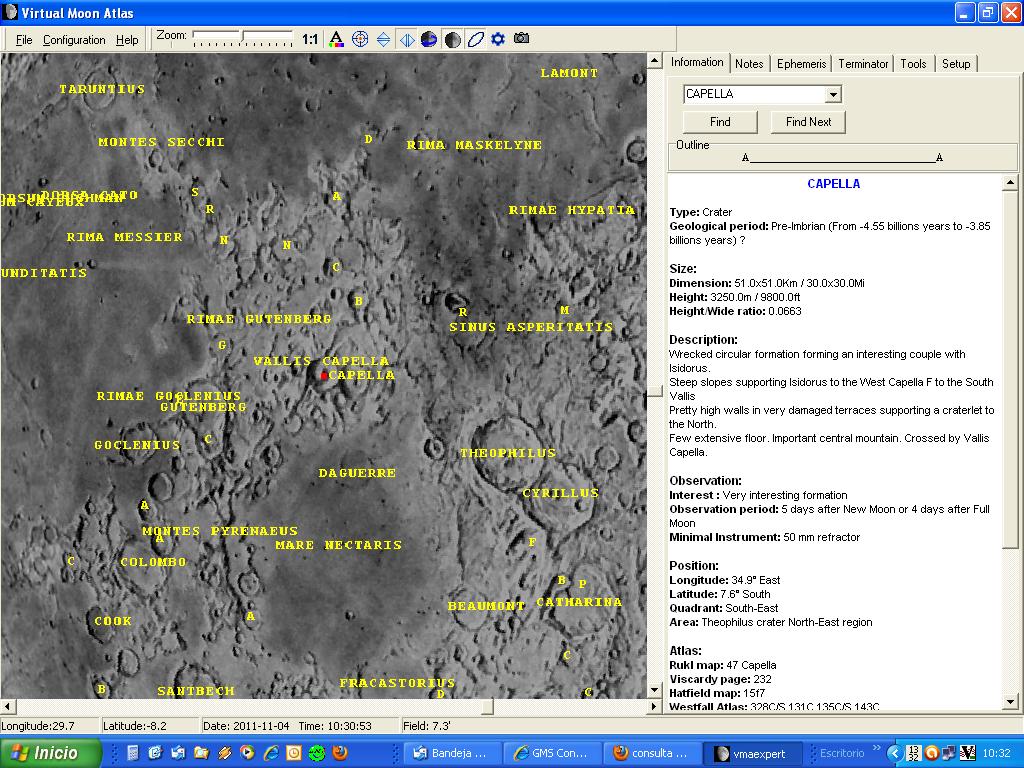The image size is (1024, 768).
Task: Click the Field: 7.3' status bar entry
Action: click(x=426, y=726)
